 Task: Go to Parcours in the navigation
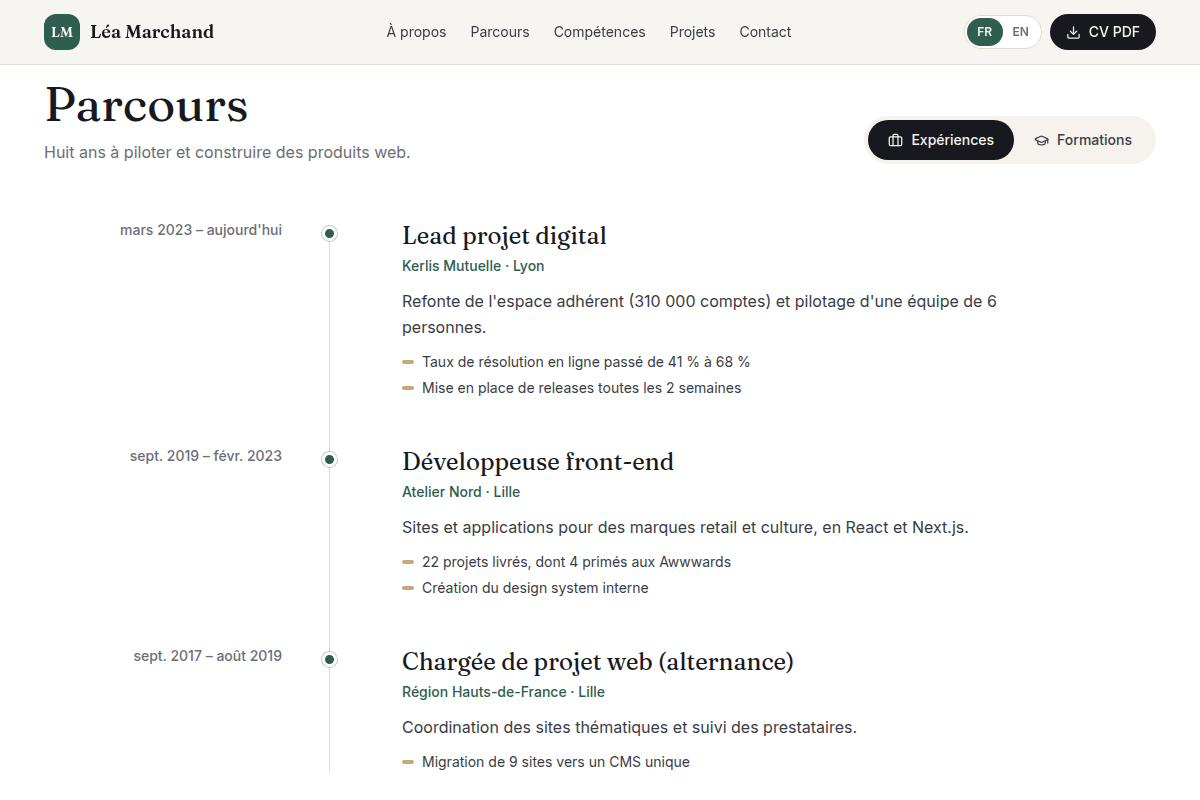[x=500, y=32]
